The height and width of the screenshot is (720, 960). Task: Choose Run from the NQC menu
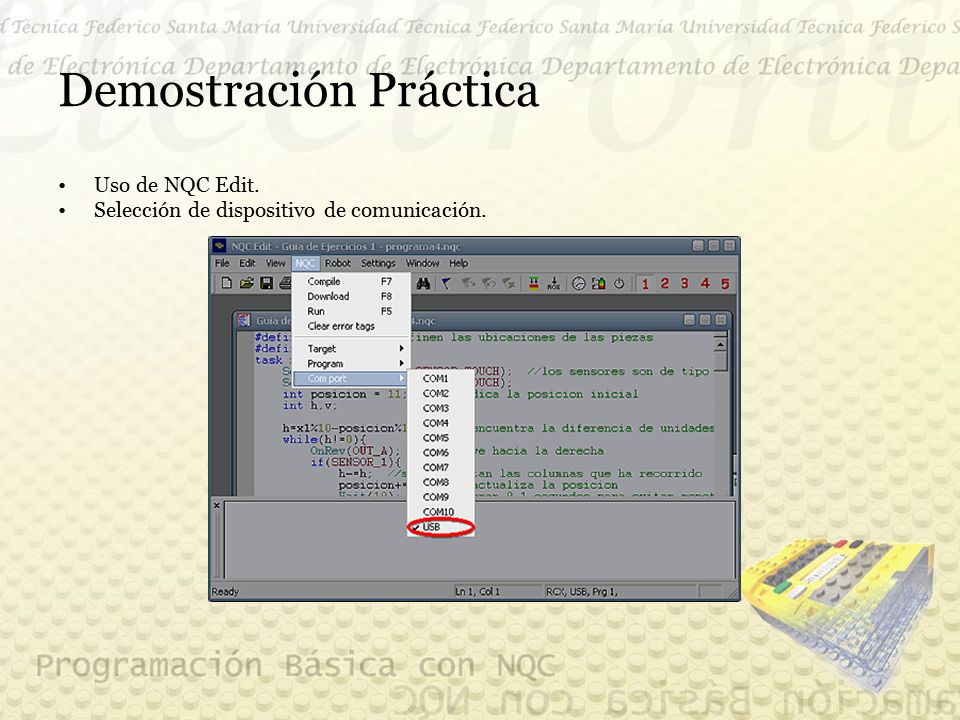(x=351, y=311)
